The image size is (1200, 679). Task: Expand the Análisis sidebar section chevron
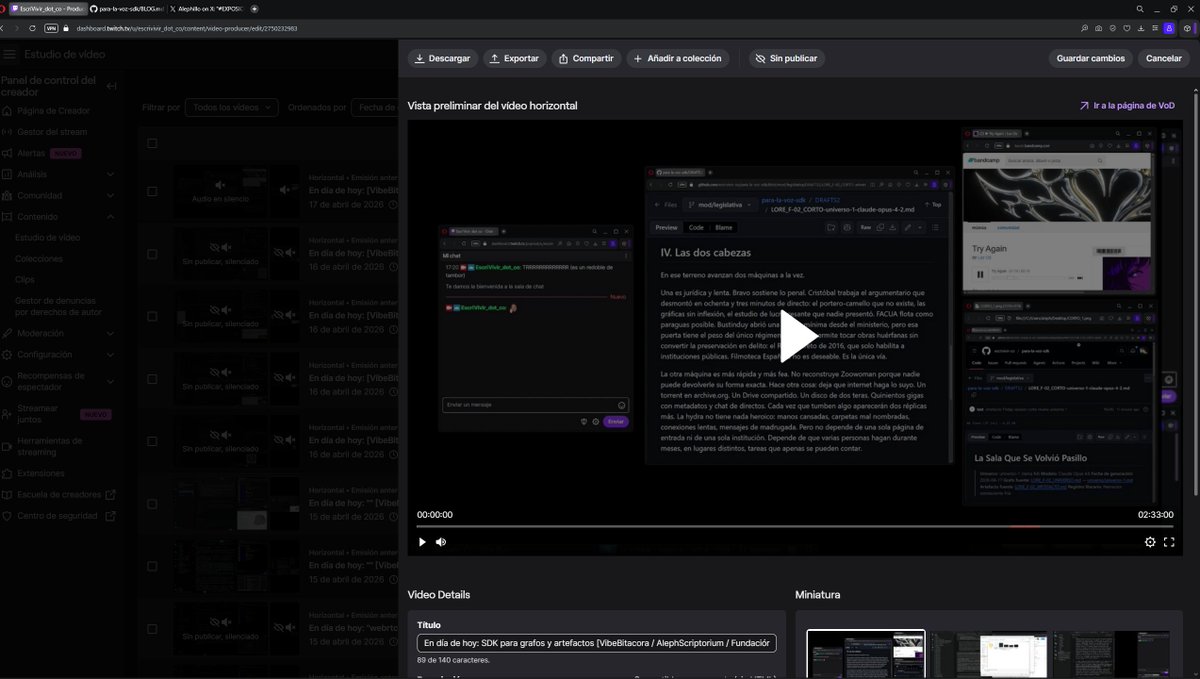110,174
